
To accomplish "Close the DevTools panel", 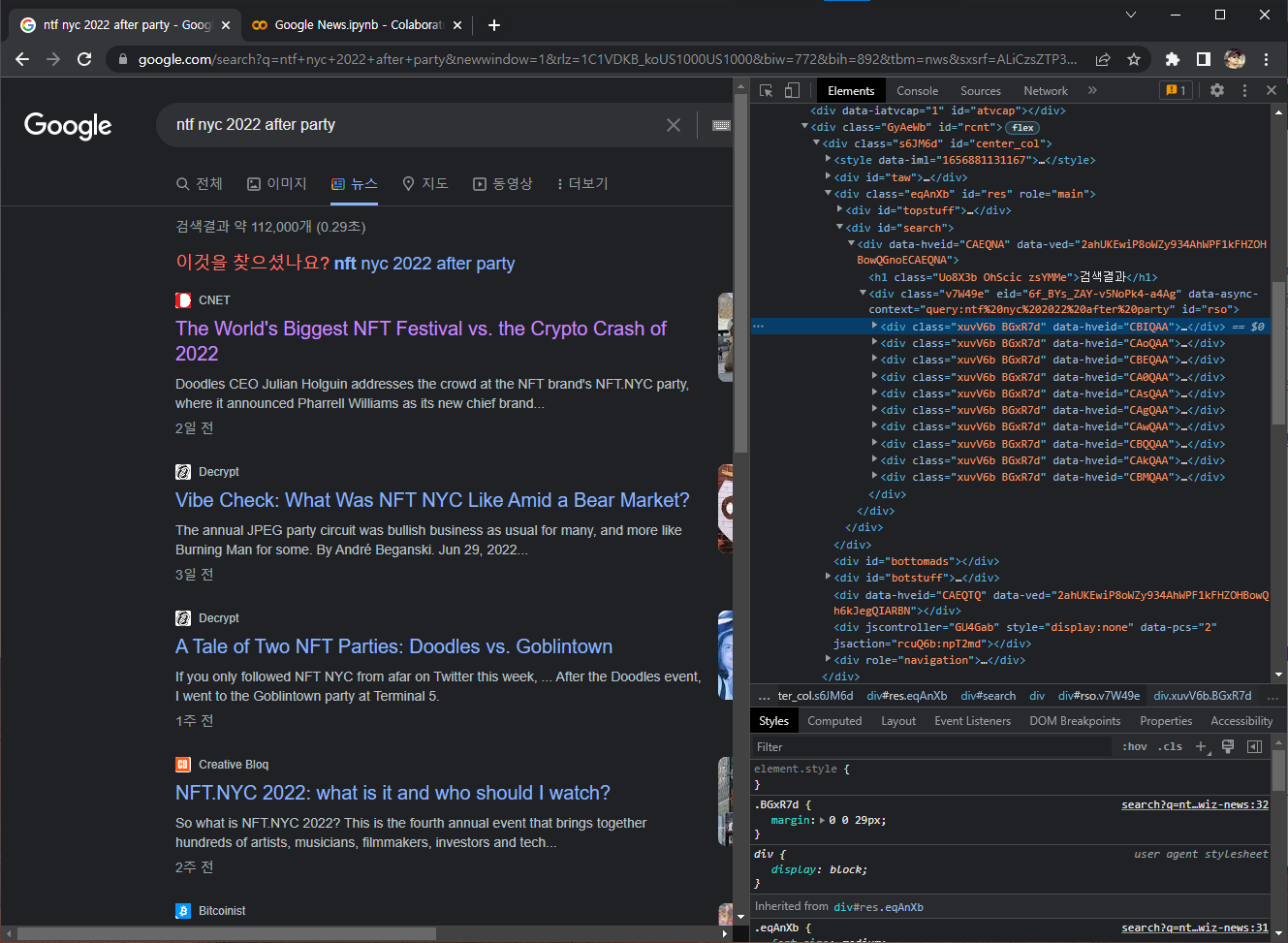I will (x=1272, y=90).
